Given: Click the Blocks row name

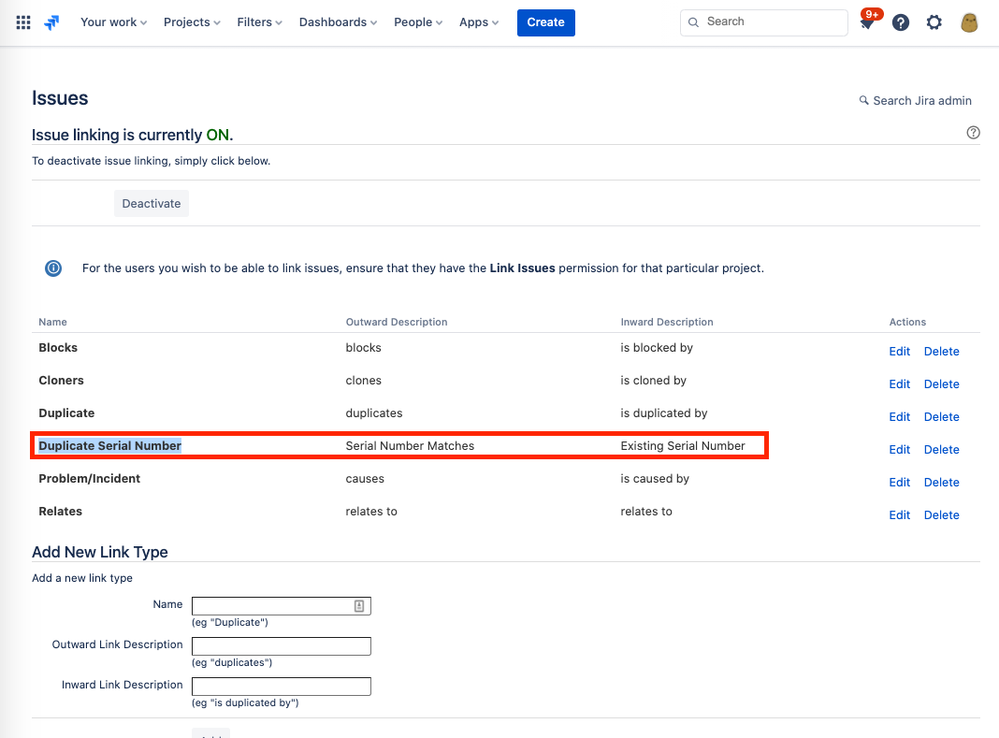Looking at the screenshot, I should pos(58,347).
